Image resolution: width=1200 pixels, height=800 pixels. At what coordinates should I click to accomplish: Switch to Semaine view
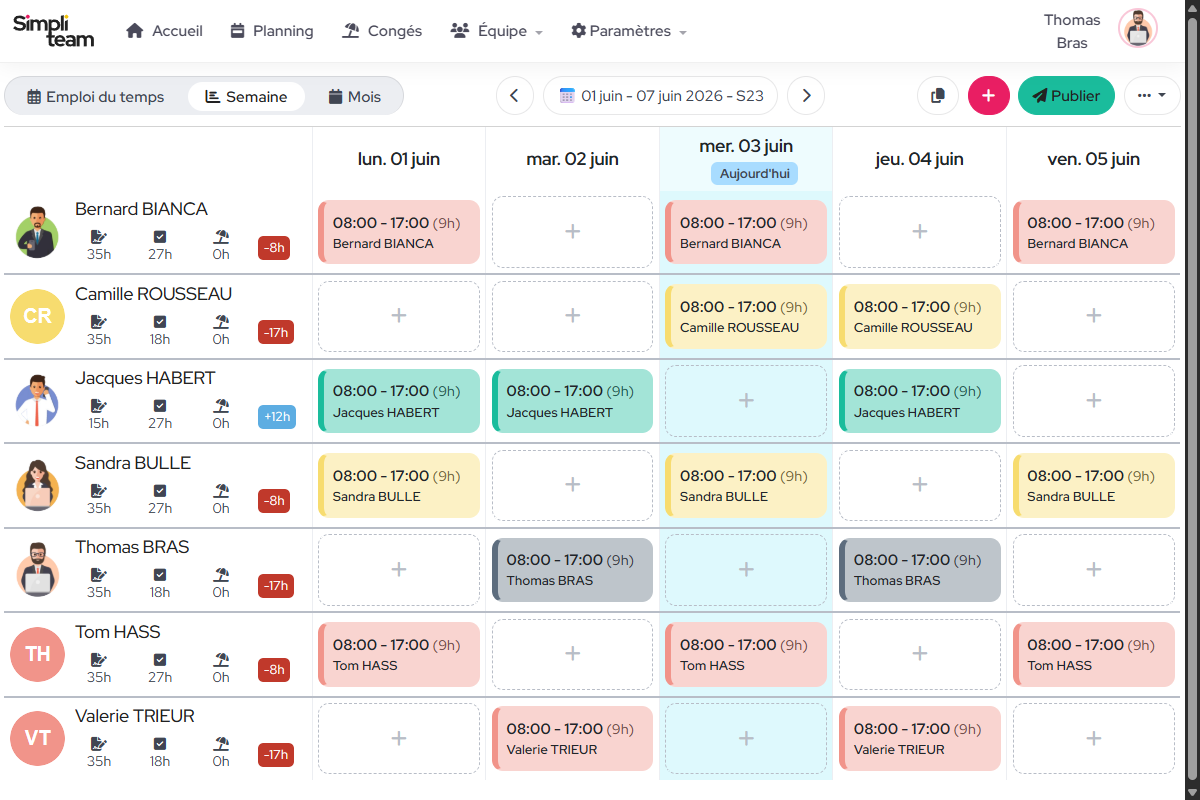(246, 97)
